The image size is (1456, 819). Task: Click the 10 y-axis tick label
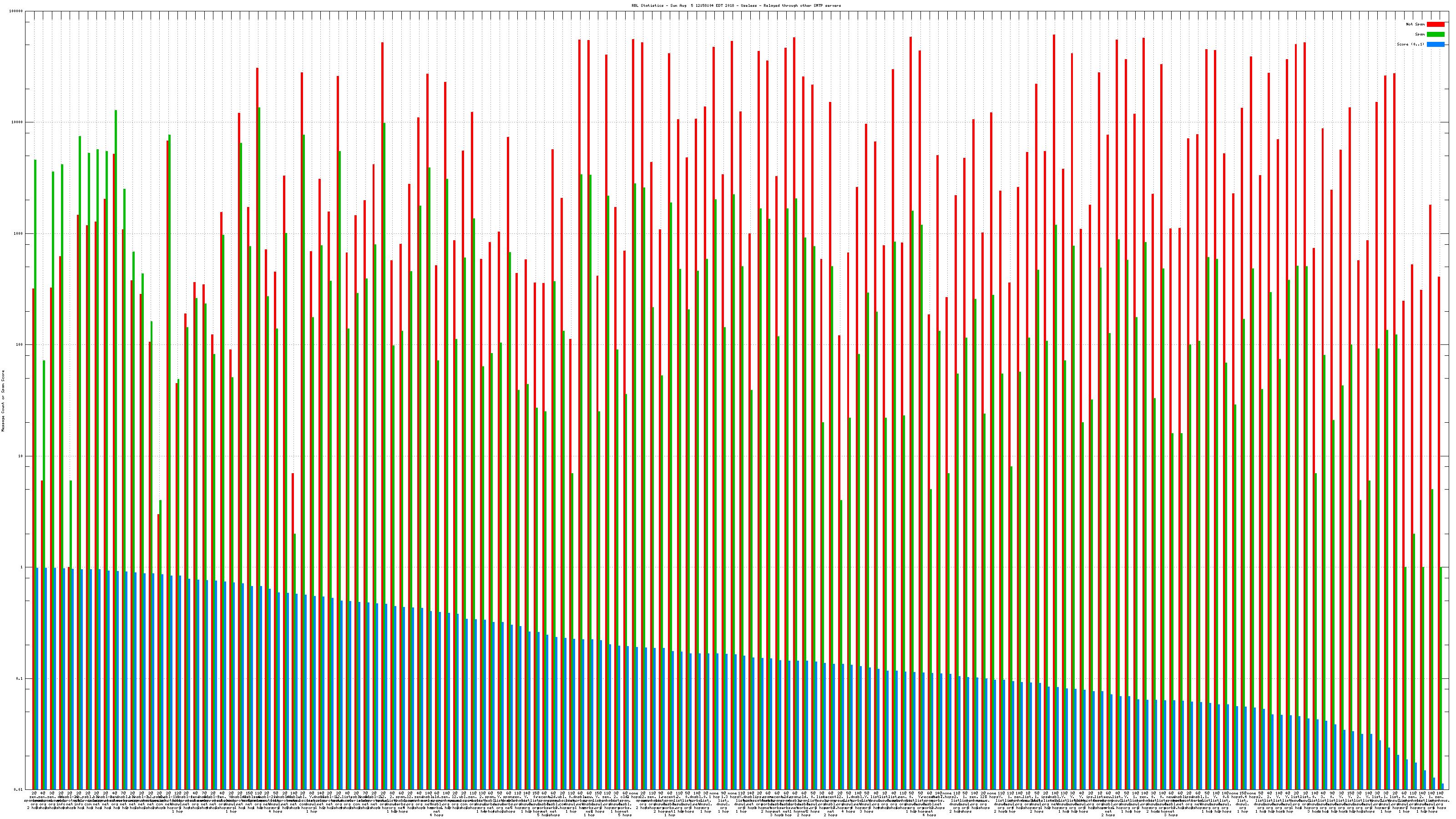(21, 456)
